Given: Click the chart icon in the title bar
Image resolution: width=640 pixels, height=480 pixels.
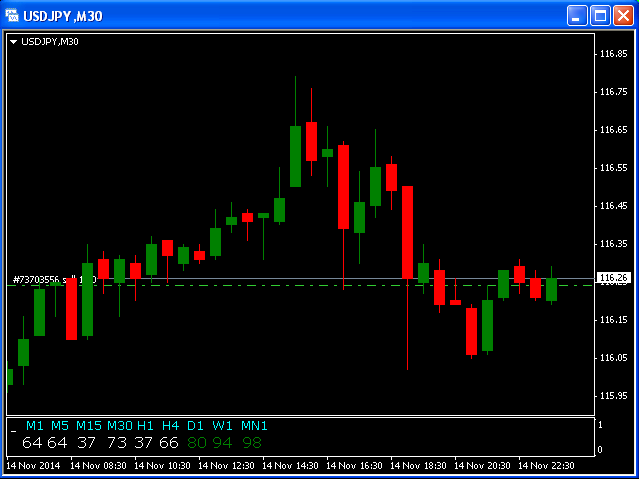Looking at the screenshot, I should [x=13, y=16].
